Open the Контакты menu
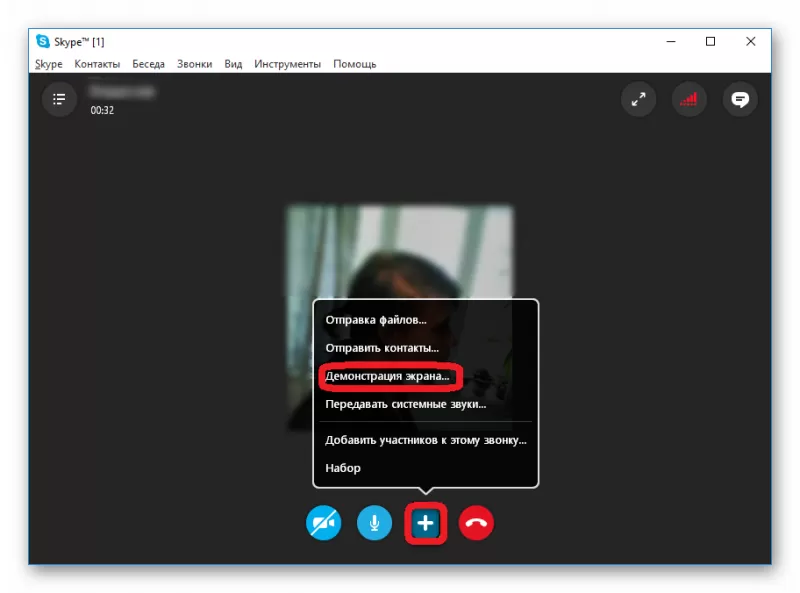Screen dimensions: 800x593 point(97,64)
